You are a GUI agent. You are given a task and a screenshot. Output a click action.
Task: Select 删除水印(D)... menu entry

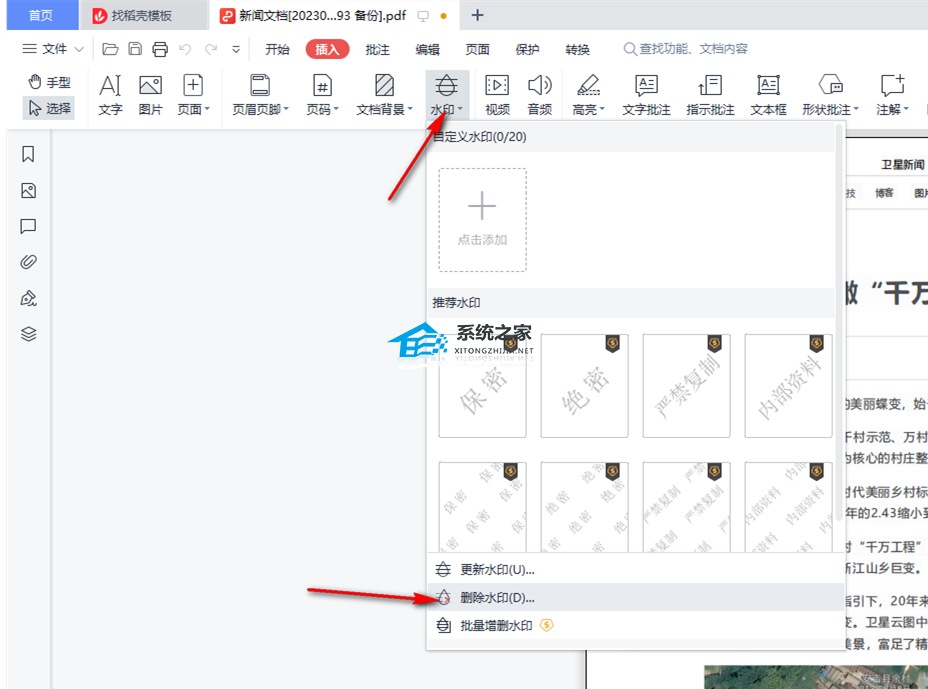tap(636, 598)
